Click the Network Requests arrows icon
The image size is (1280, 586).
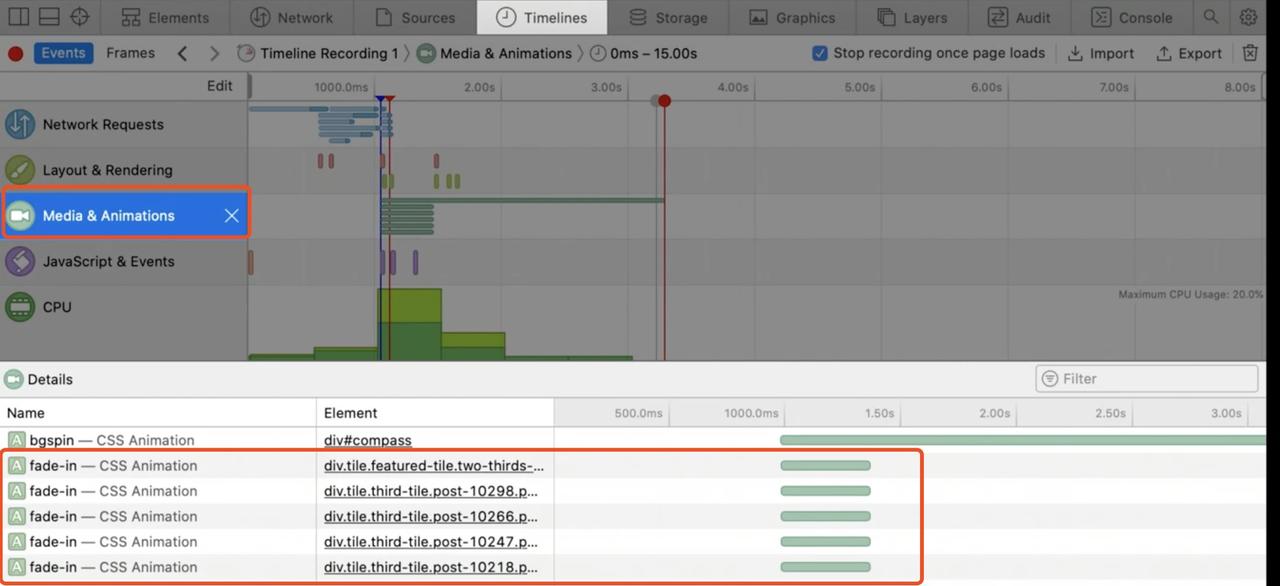click(x=20, y=125)
